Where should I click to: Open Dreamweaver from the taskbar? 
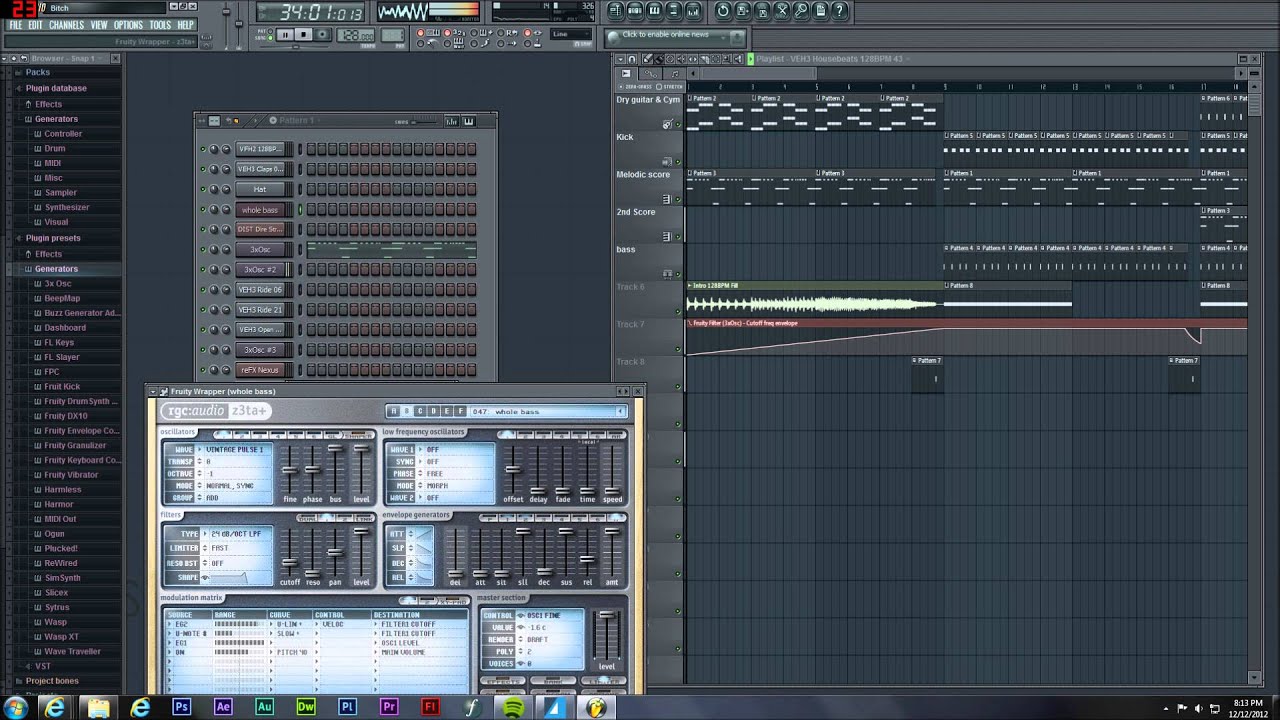coord(306,707)
